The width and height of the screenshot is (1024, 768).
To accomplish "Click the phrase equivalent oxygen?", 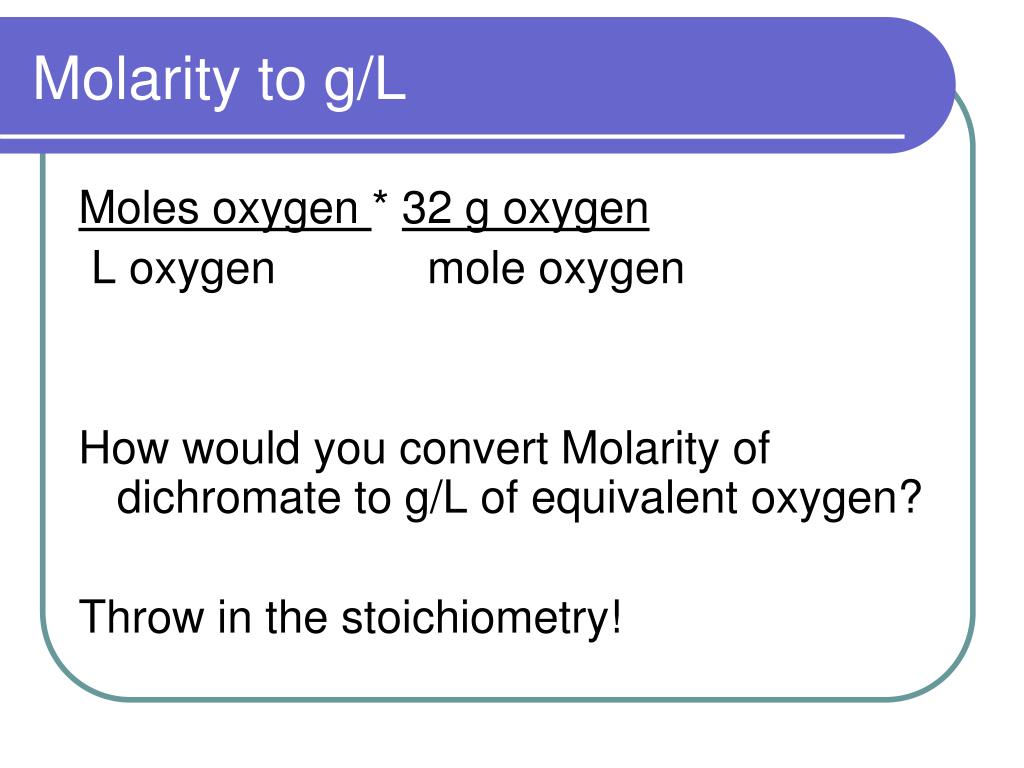I will [726, 499].
